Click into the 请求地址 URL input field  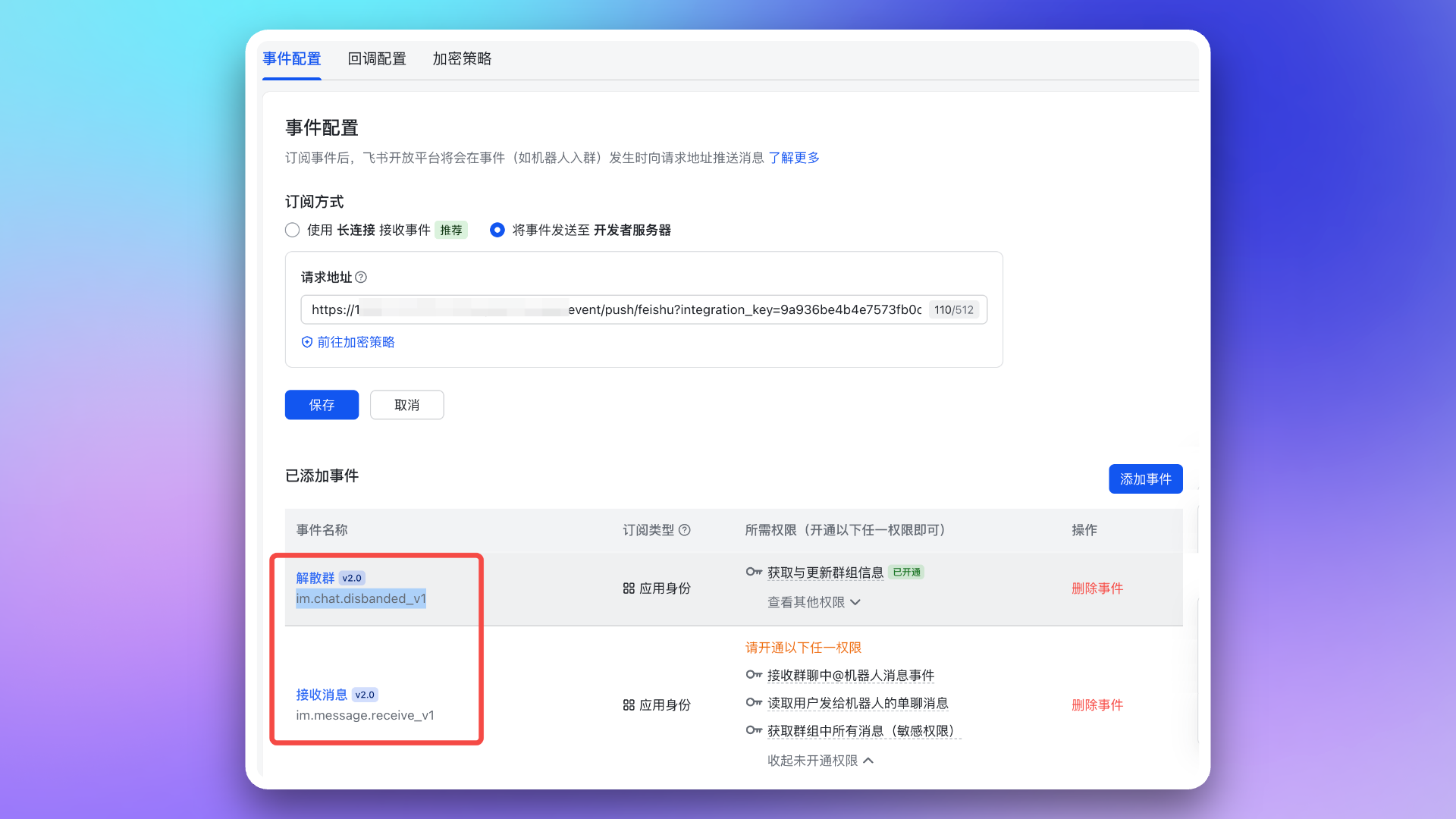coord(614,309)
